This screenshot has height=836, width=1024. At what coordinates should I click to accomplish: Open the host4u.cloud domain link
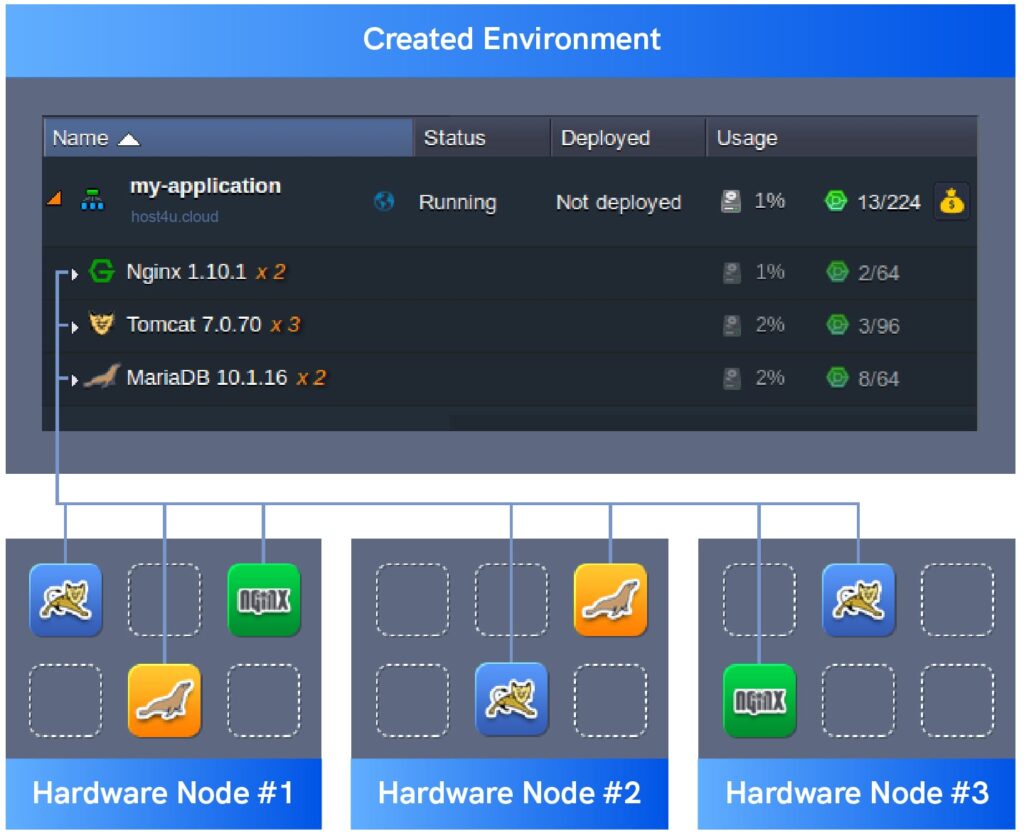(174, 217)
